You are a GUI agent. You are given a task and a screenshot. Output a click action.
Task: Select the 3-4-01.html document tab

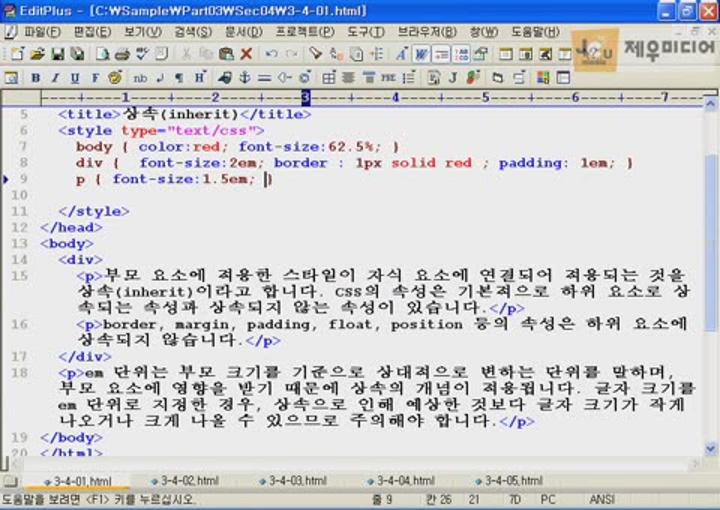coord(78,481)
